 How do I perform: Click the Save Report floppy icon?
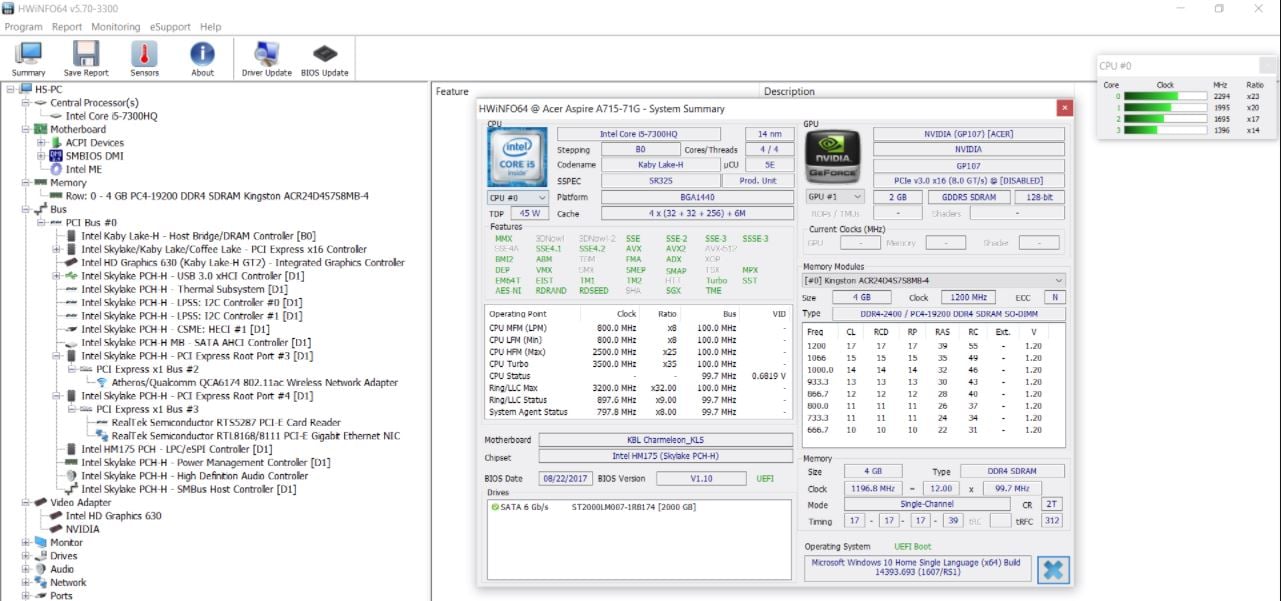(x=86, y=59)
